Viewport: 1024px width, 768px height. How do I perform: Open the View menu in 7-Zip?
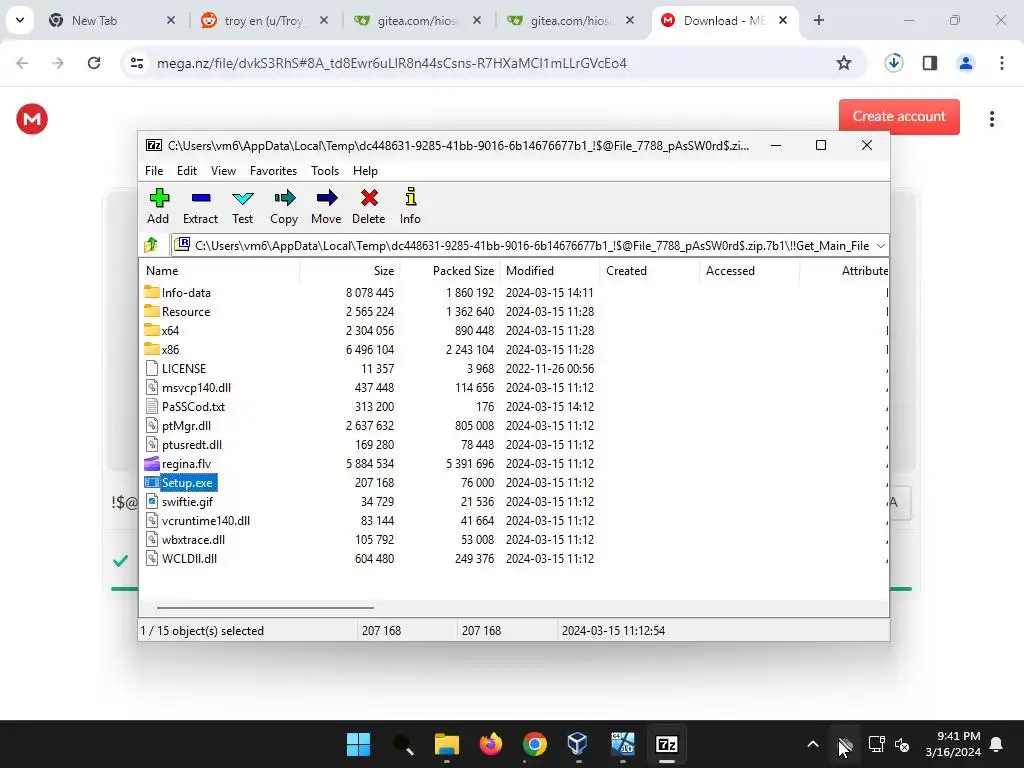[x=223, y=170]
